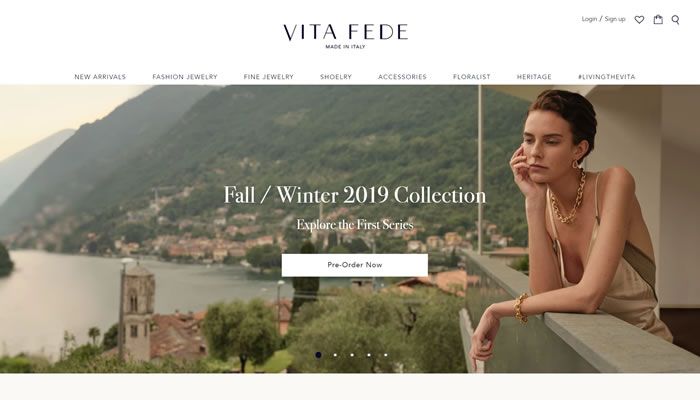The image size is (700, 400).
Task: Open the Floralist menu item
Action: [x=471, y=77]
